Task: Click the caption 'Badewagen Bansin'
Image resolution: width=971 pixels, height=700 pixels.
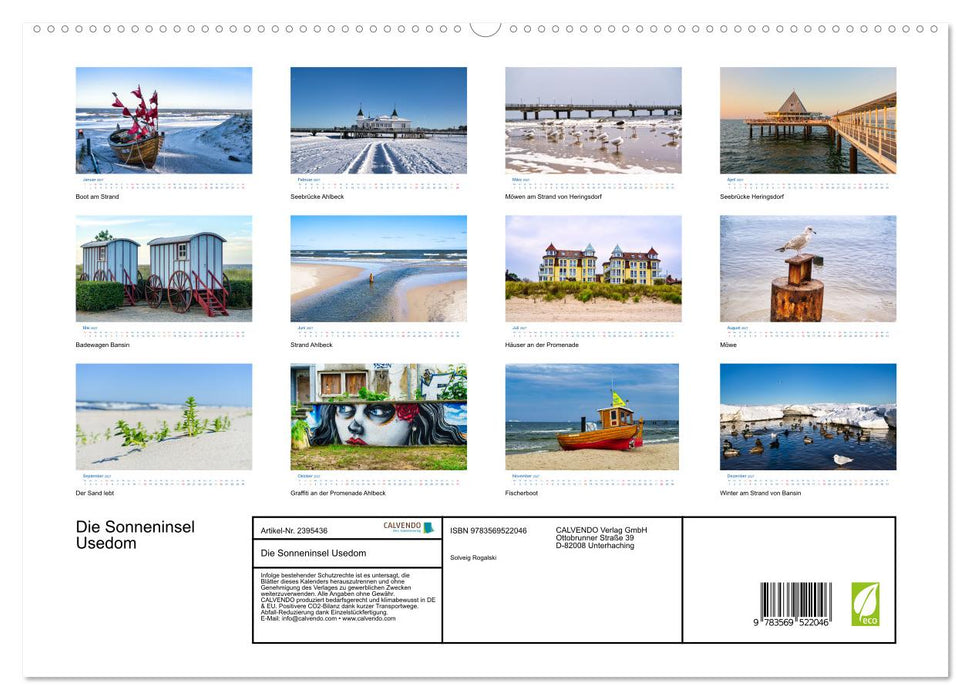Action: [x=103, y=345]
